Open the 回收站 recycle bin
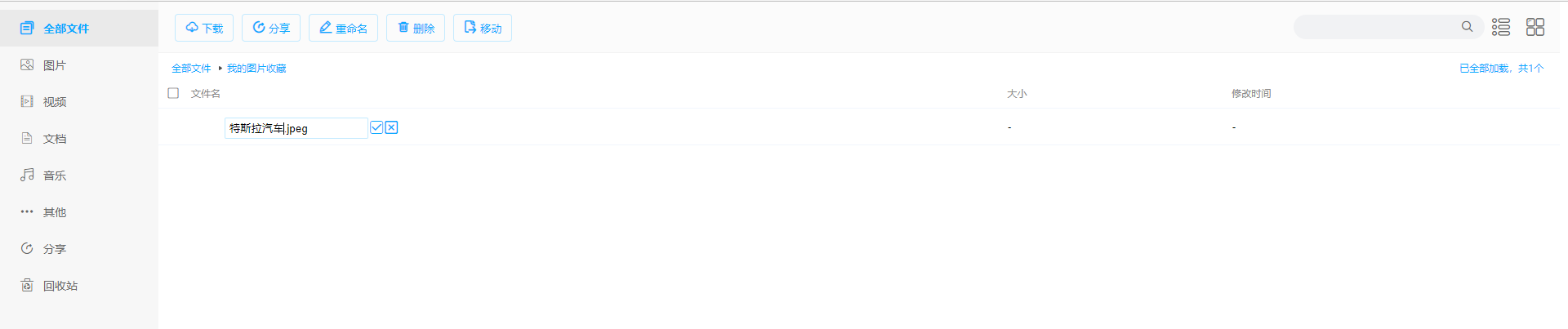Viewport: 1568px width, 329px height. tap(60, 286)
